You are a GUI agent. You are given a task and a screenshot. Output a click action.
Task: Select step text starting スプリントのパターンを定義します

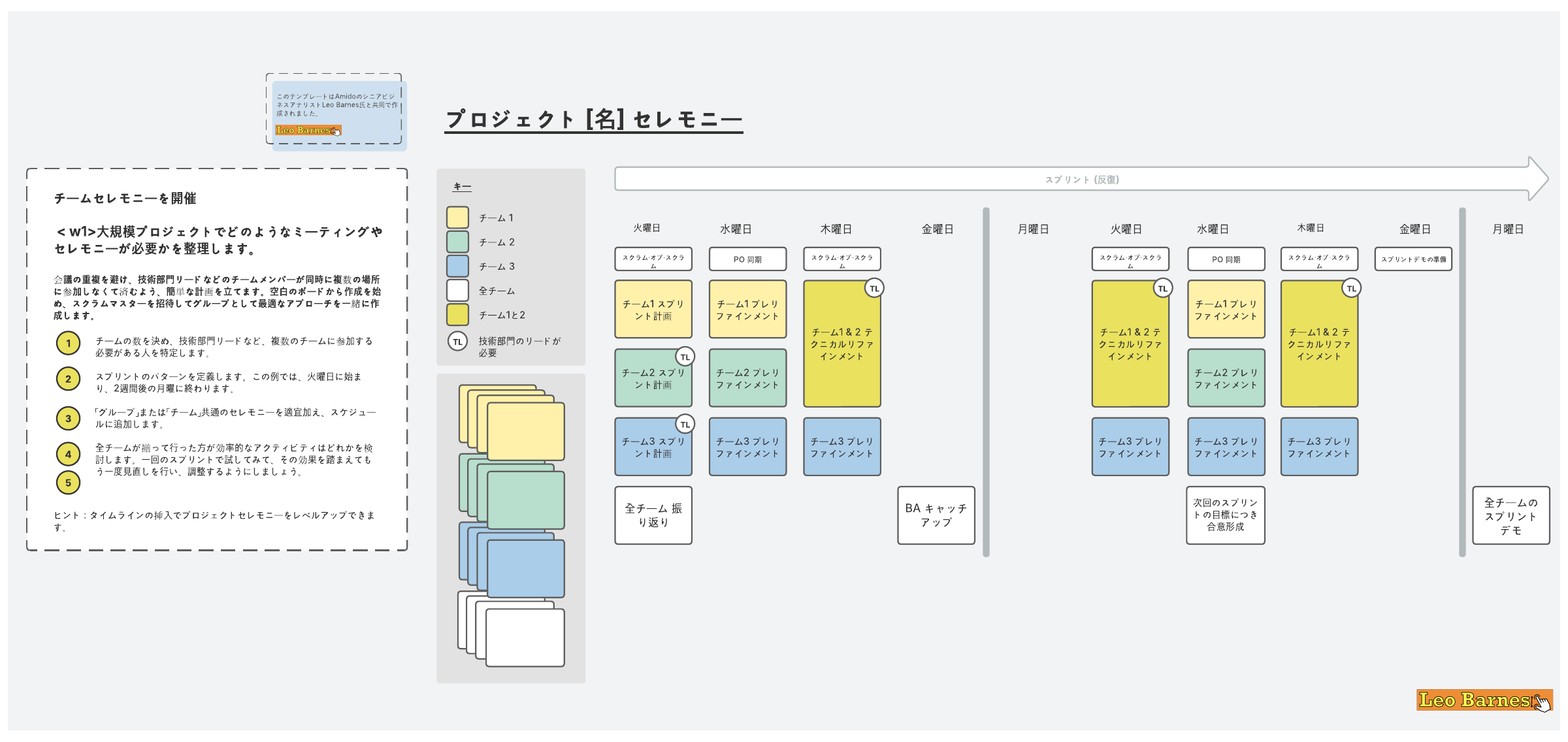[229, 382]
